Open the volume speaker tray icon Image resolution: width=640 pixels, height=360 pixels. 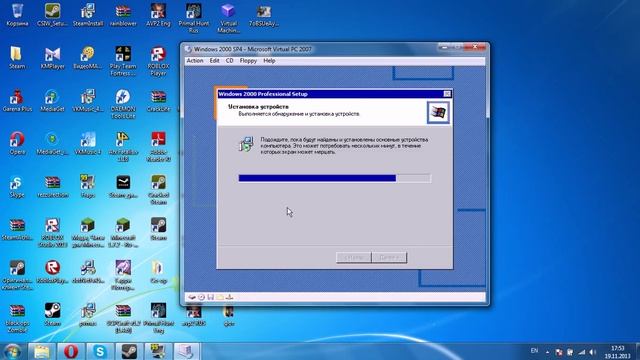[593, 352]
